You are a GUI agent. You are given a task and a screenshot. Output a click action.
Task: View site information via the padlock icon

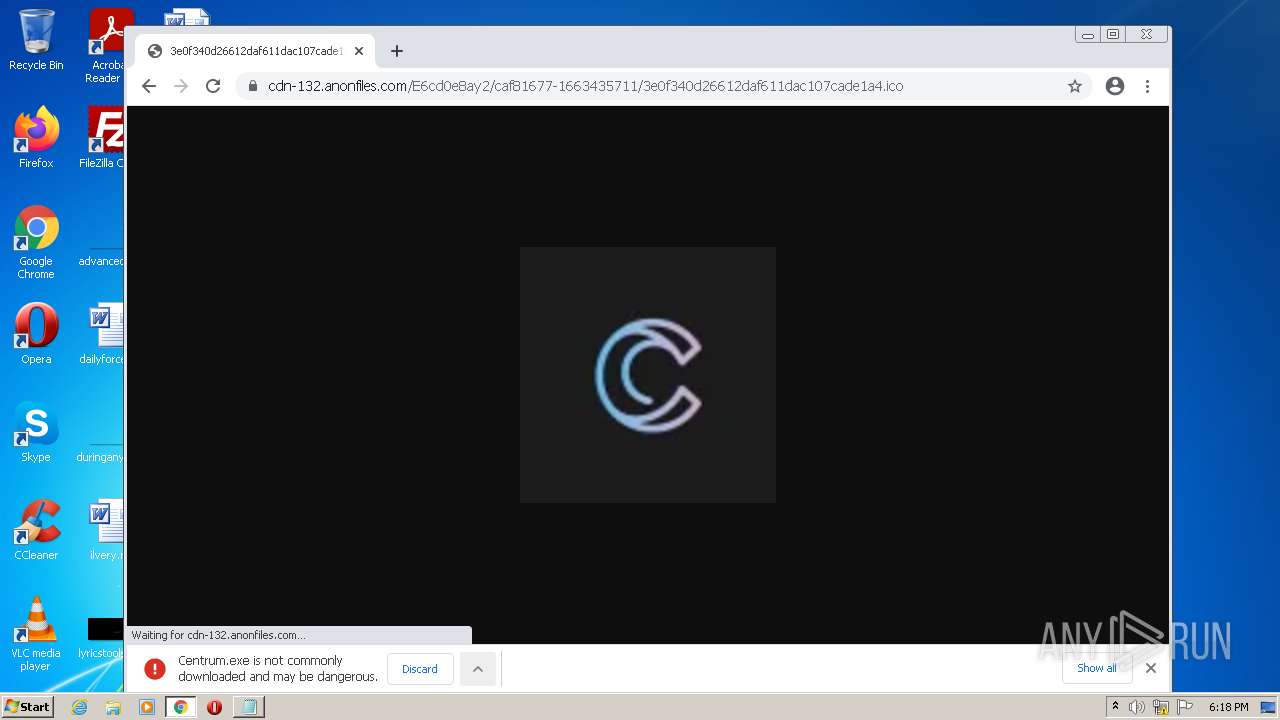[x=253, y=86]
